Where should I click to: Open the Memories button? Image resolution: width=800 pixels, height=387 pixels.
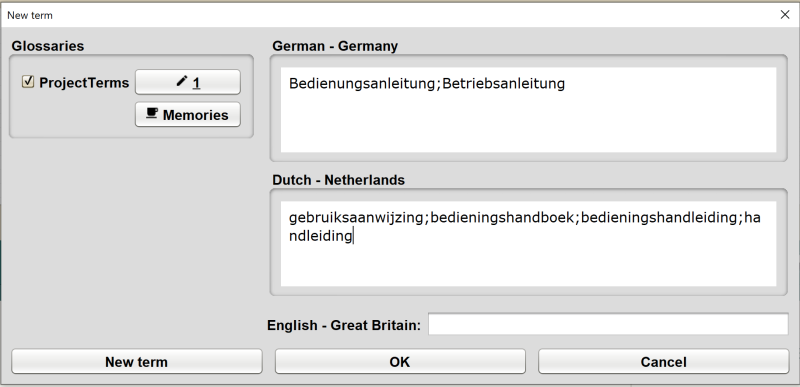point(188,115)
